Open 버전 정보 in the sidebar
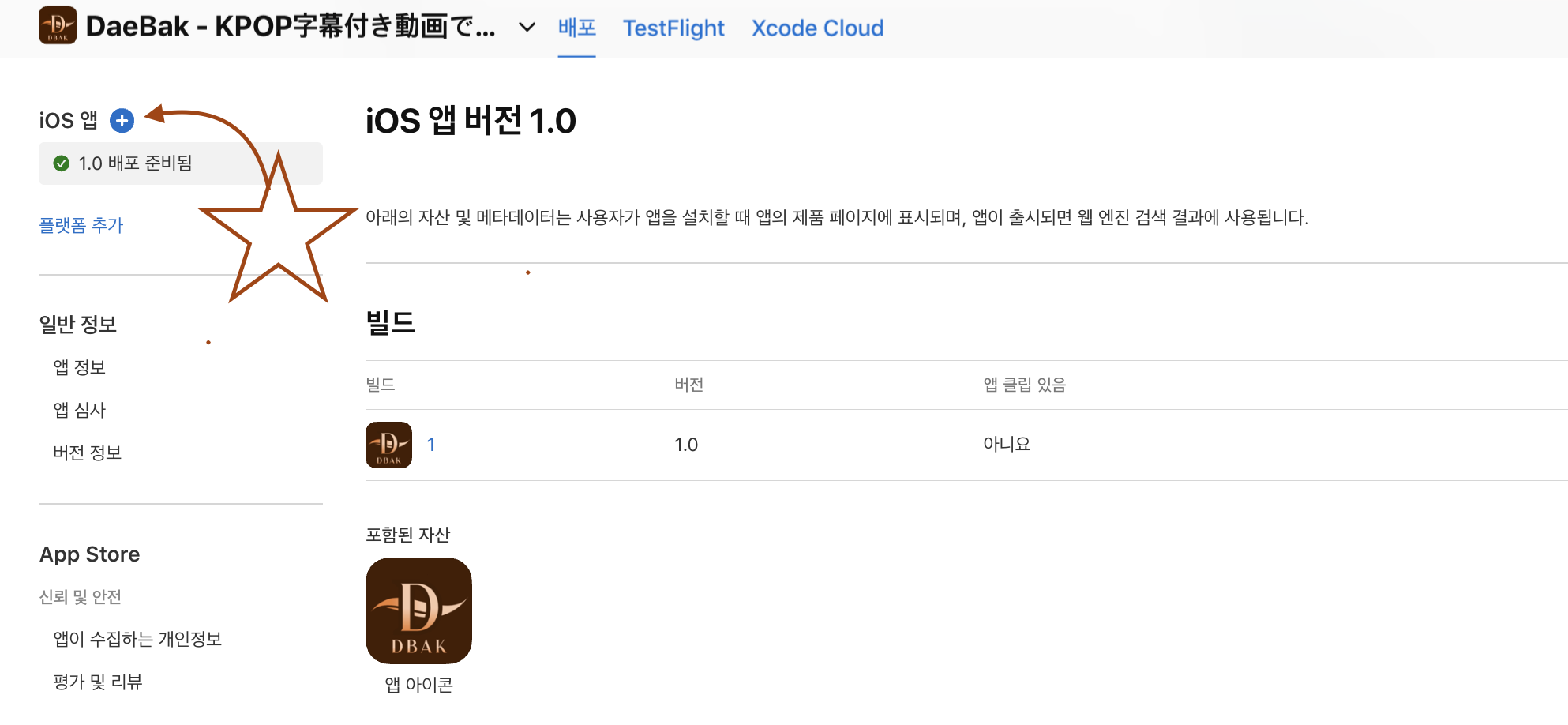Screen dimensions: 1568x725 tap(87, 453)
